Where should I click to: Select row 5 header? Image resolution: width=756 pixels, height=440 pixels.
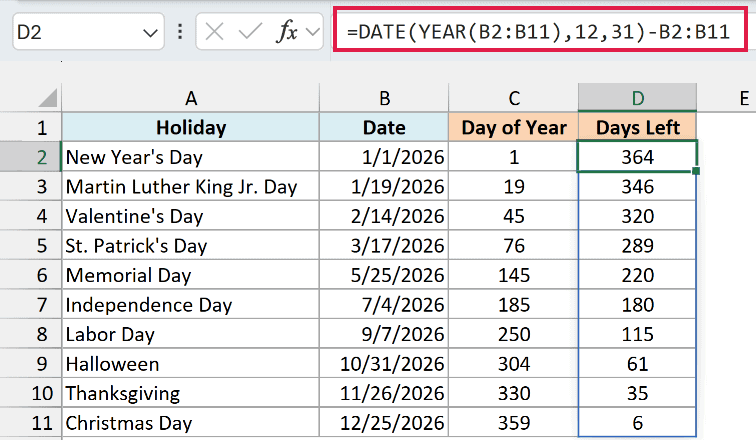click(31, 245)
